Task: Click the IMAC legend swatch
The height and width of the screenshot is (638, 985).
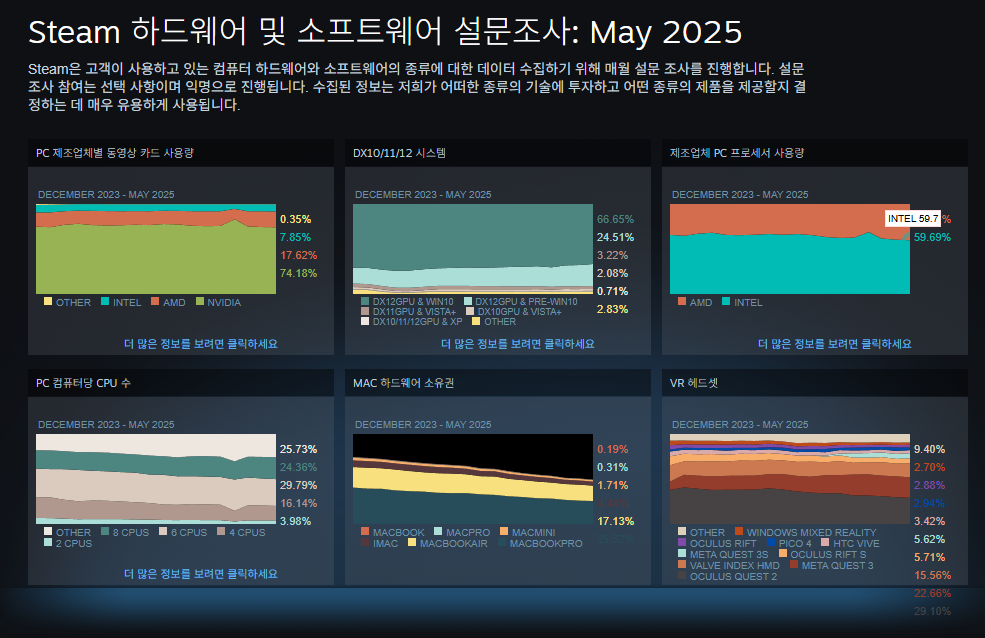Action: point(365,543)
